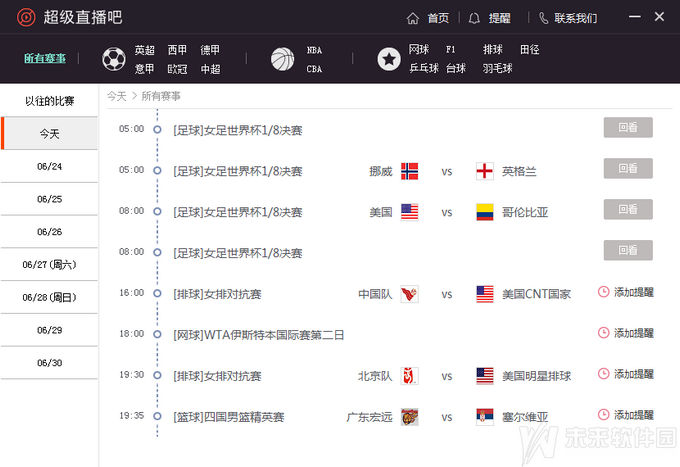Screen dimensions: 680x467
Task: Click 联系我们 link in title bar
Action: tap(575, 18)
